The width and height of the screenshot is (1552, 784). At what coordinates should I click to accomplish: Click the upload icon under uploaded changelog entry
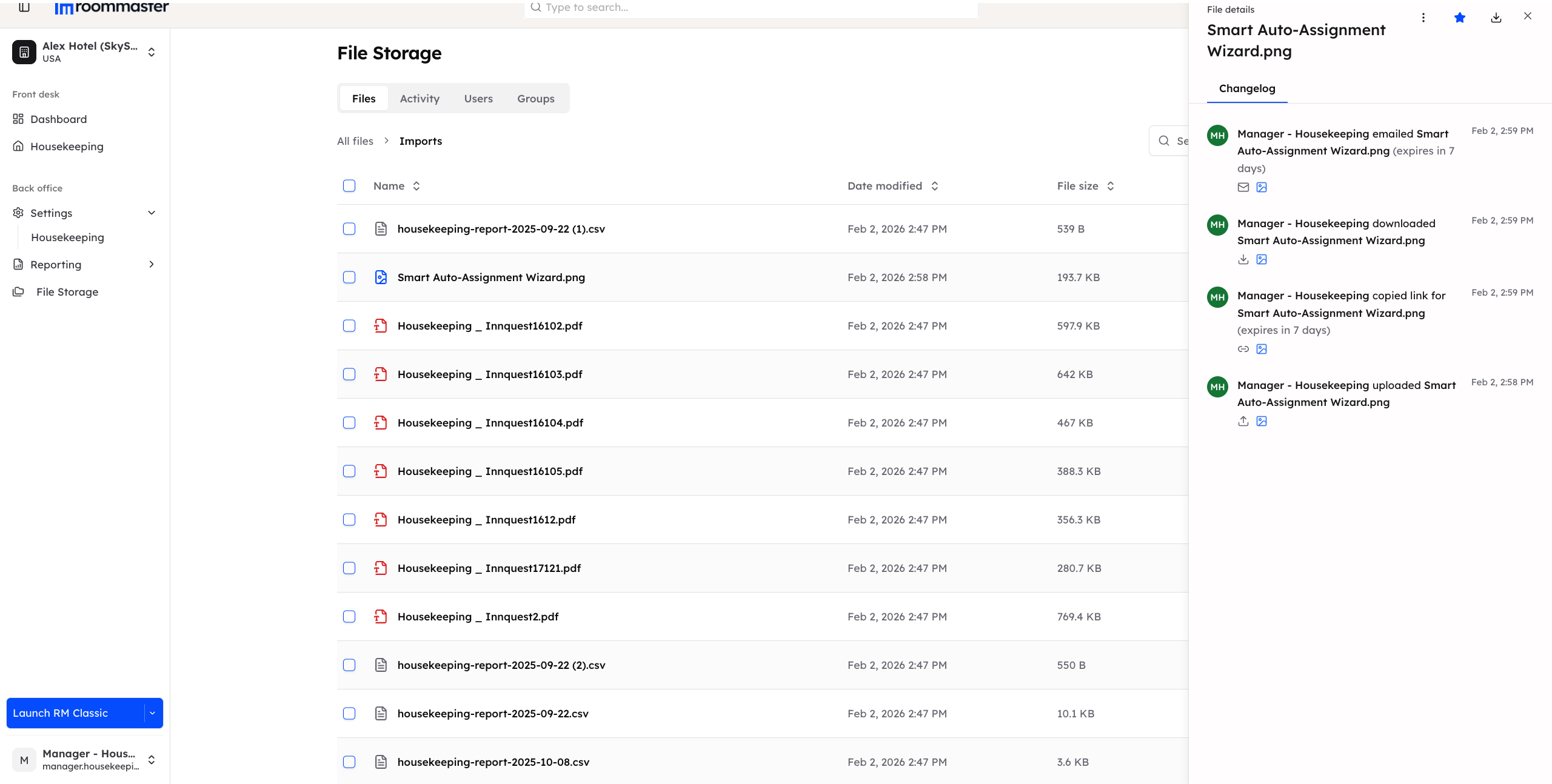(1243, 421)
